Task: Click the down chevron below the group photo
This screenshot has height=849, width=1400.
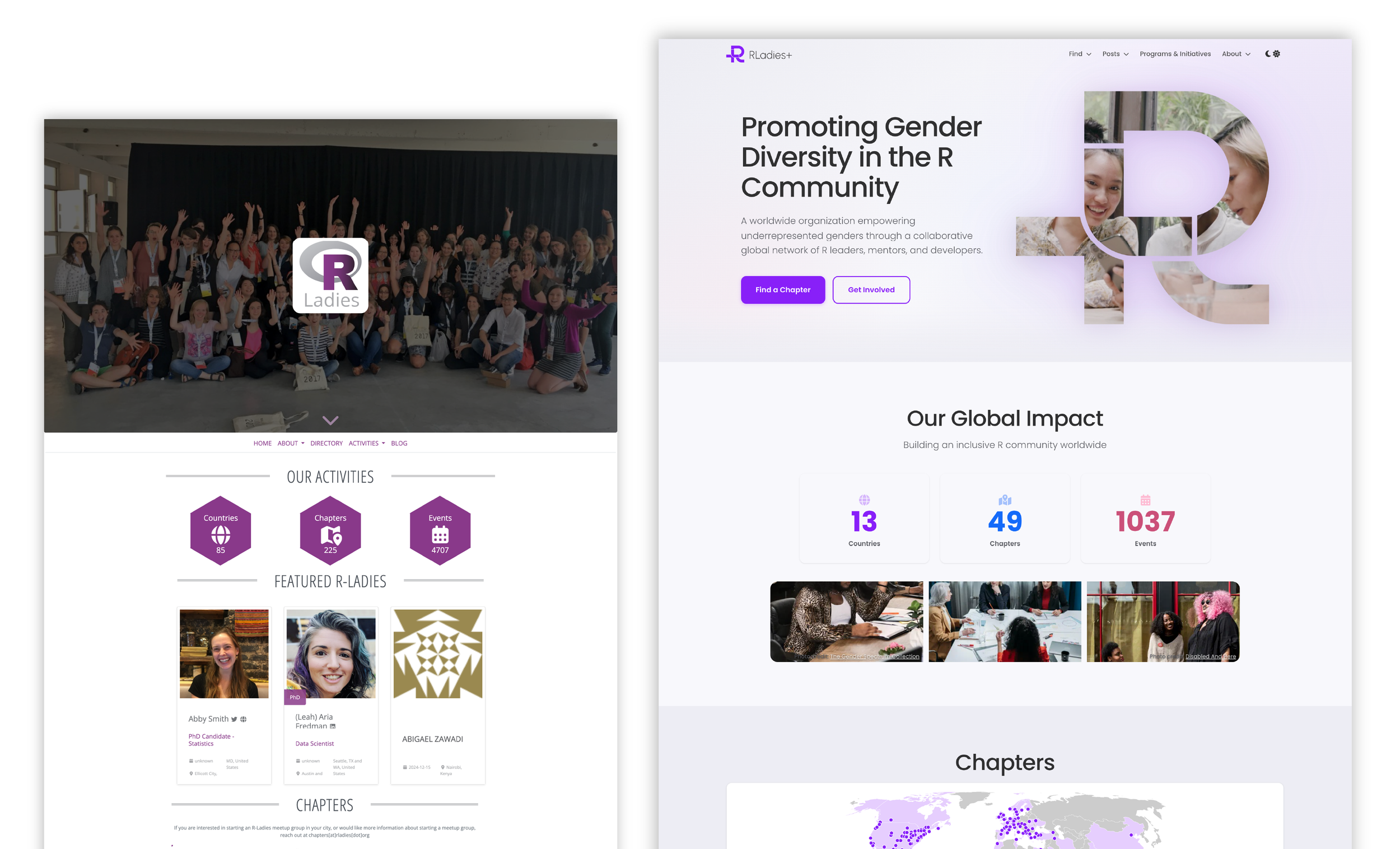Action: tap(330, 421)
